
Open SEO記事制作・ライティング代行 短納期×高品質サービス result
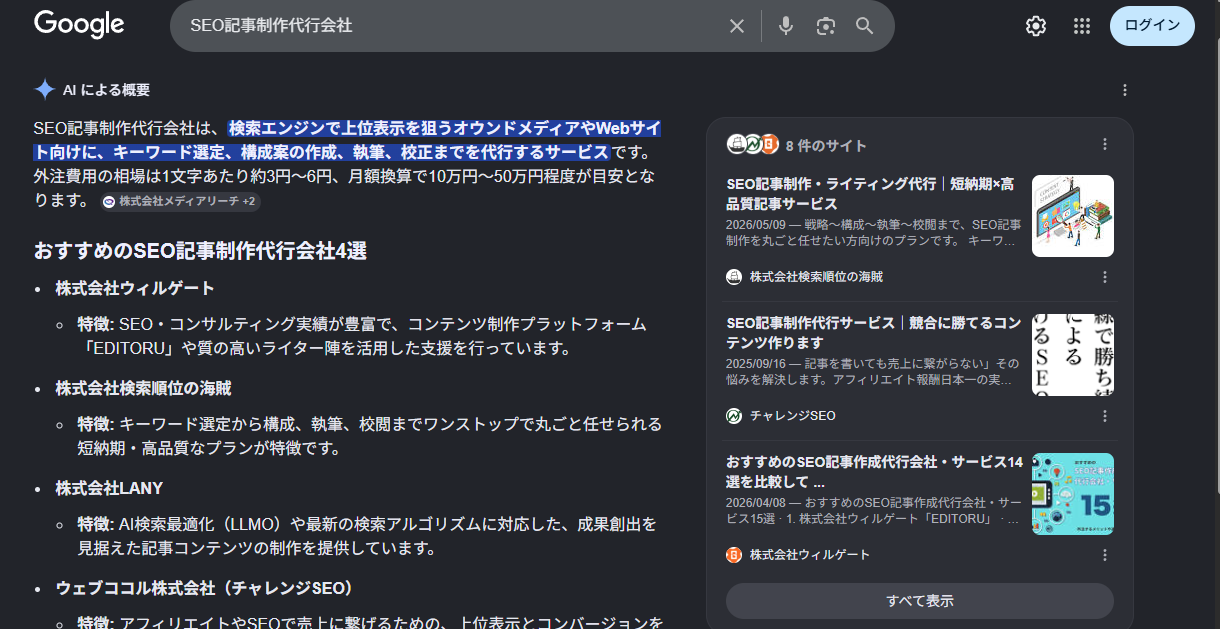(x=872, y=194)
